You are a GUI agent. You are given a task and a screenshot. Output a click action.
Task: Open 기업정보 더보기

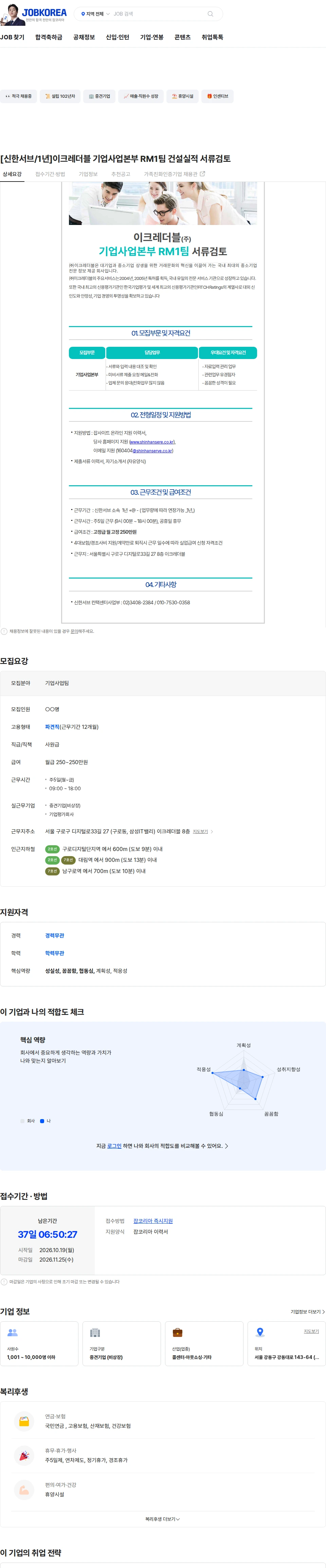pyautogui.click(x=307, y=1311)
